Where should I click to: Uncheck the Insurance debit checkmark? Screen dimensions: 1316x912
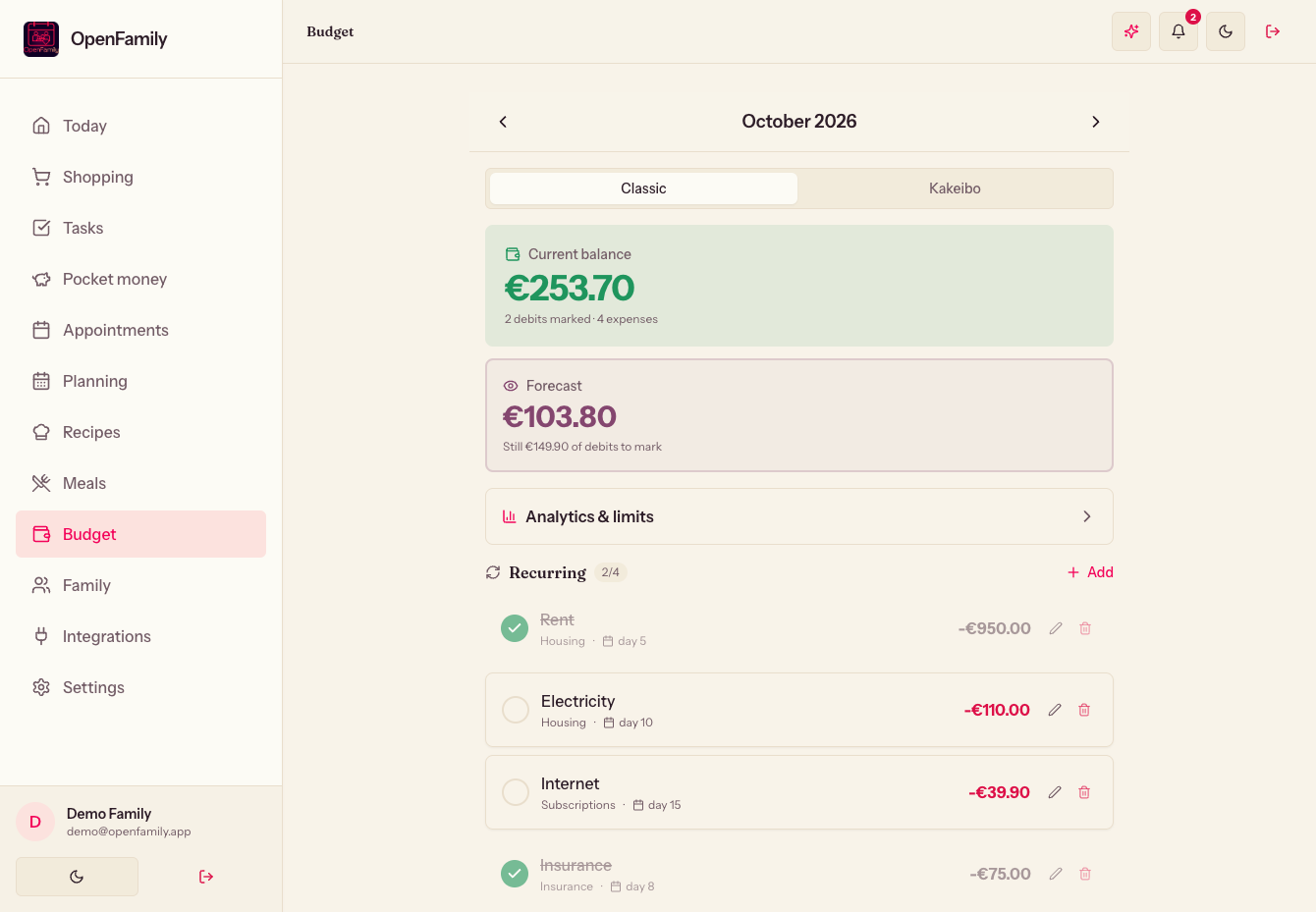coord(515,874)
